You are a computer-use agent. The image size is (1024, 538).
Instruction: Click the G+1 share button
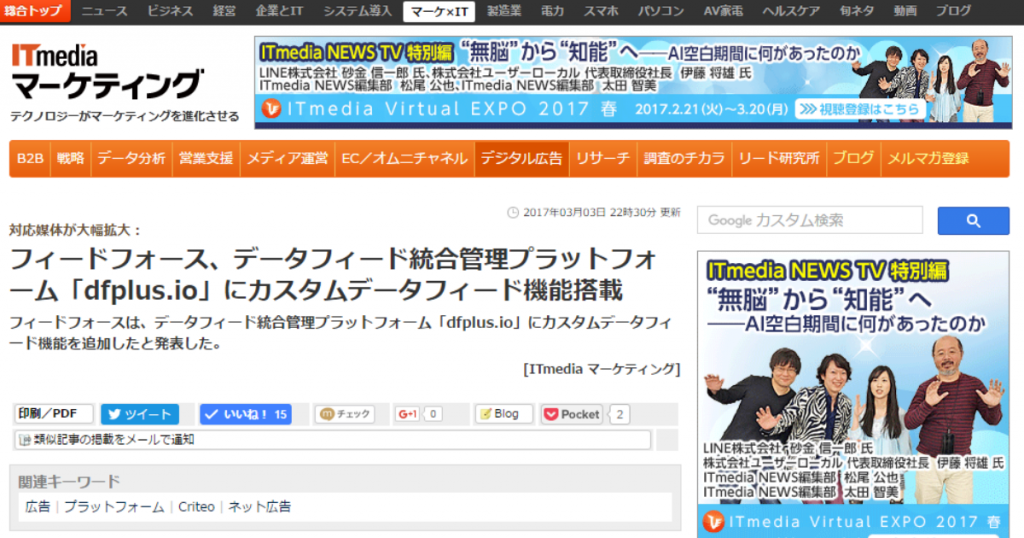(408, 414)
